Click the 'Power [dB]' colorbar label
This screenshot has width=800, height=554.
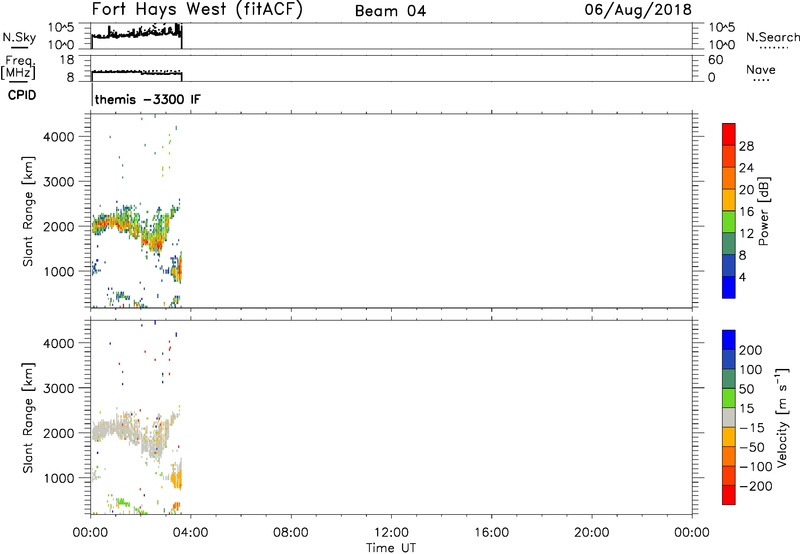763,211
